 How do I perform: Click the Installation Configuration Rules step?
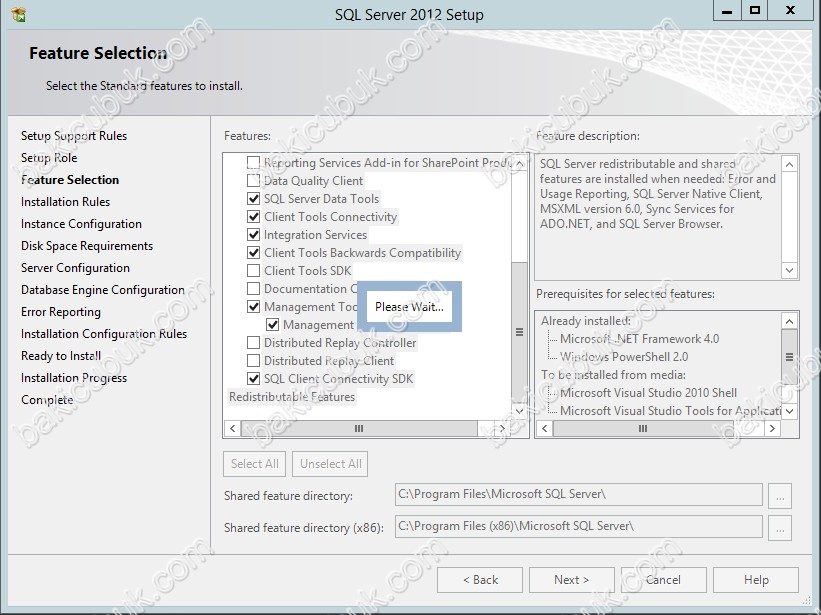(x=104, y=334)
